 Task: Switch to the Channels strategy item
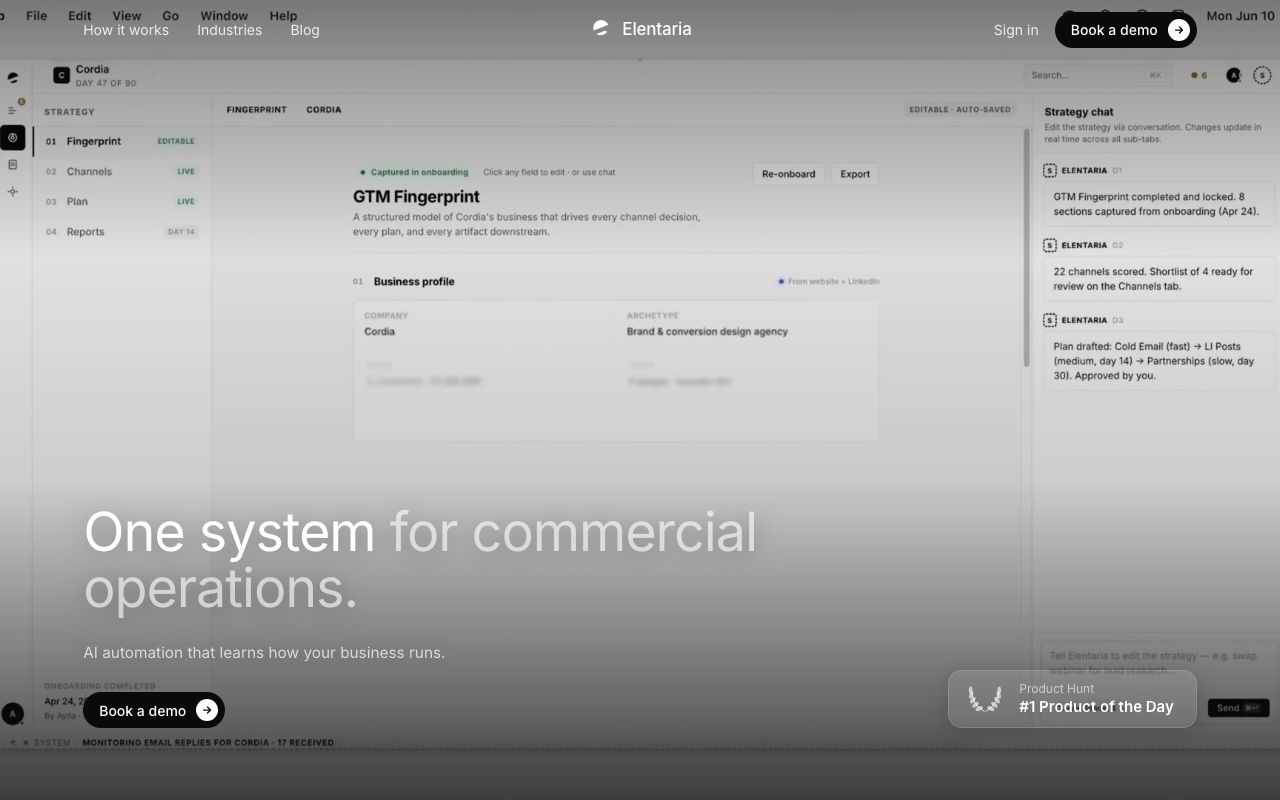[122, 171]
